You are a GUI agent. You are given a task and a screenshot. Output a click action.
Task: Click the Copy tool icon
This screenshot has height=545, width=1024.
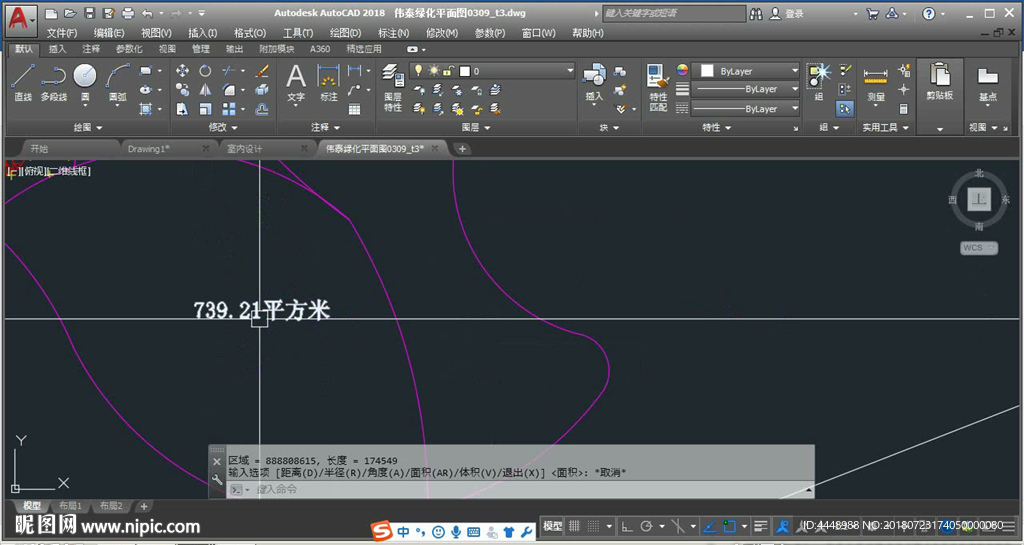click(182, 90)
